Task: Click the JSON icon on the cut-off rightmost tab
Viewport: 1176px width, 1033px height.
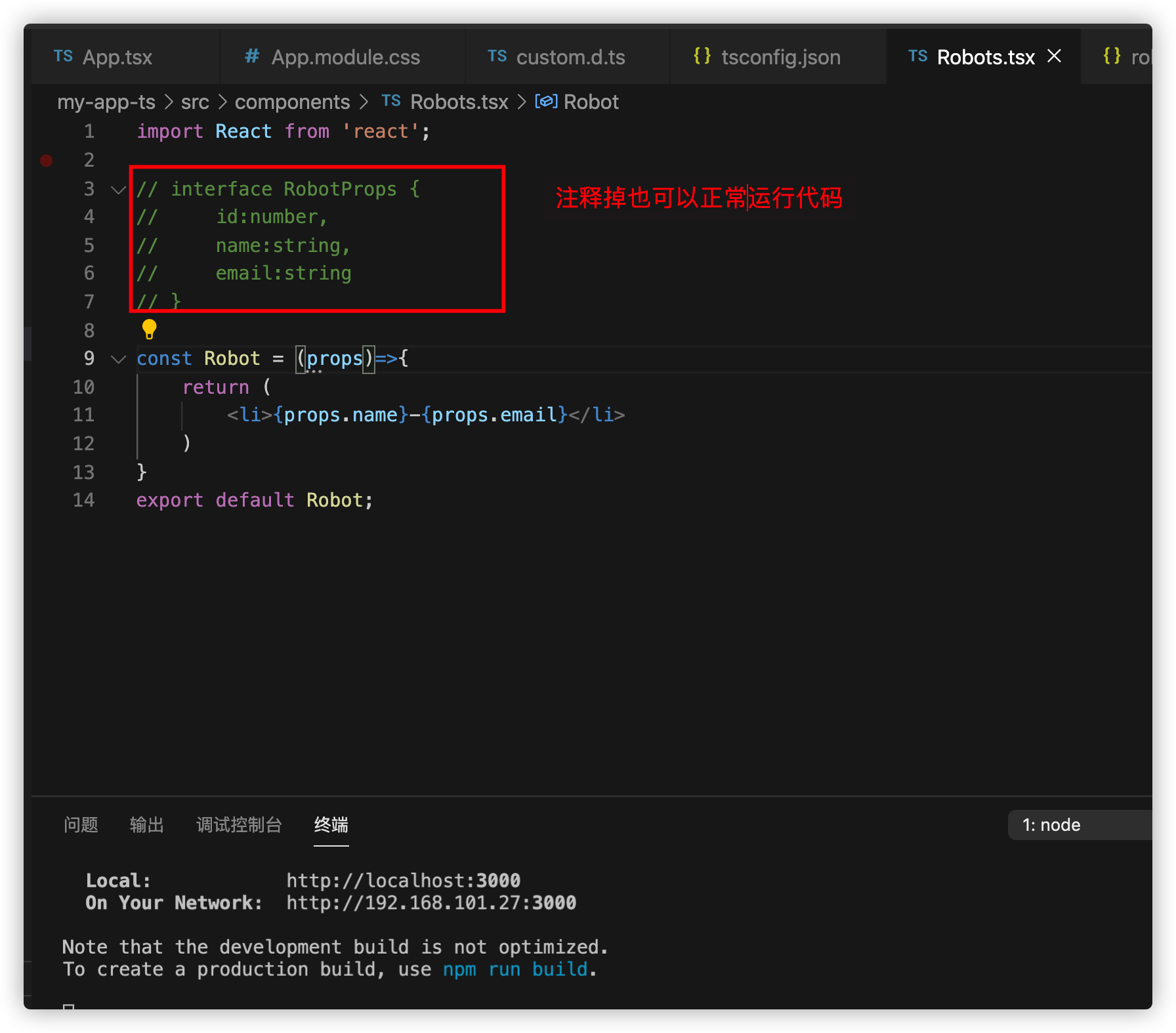Action: (x=1112, y=56)
